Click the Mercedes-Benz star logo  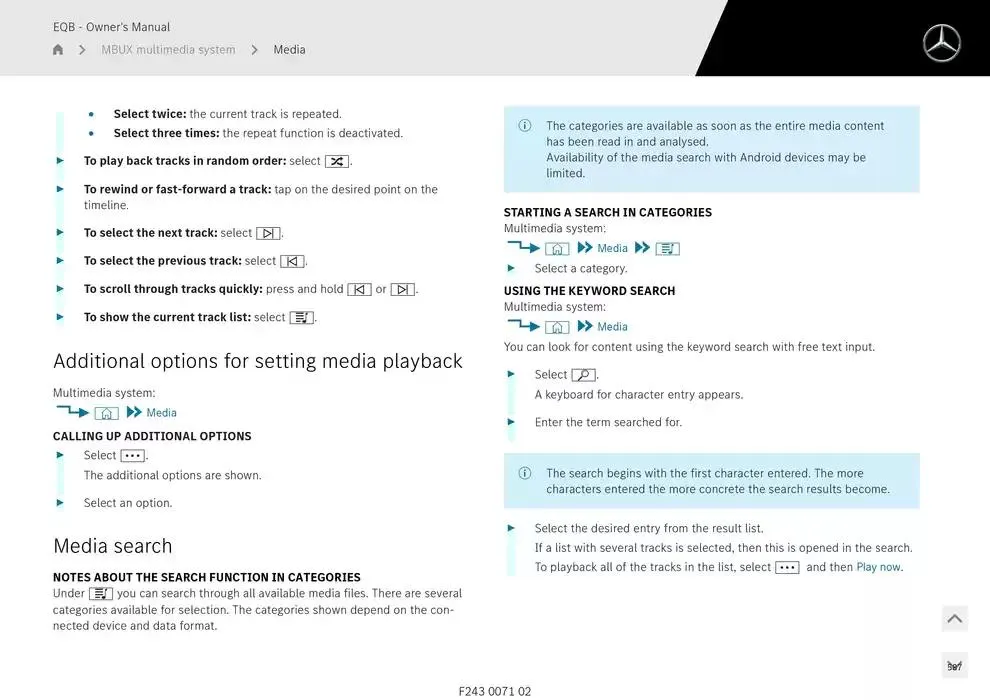click(x=941, y=43)
